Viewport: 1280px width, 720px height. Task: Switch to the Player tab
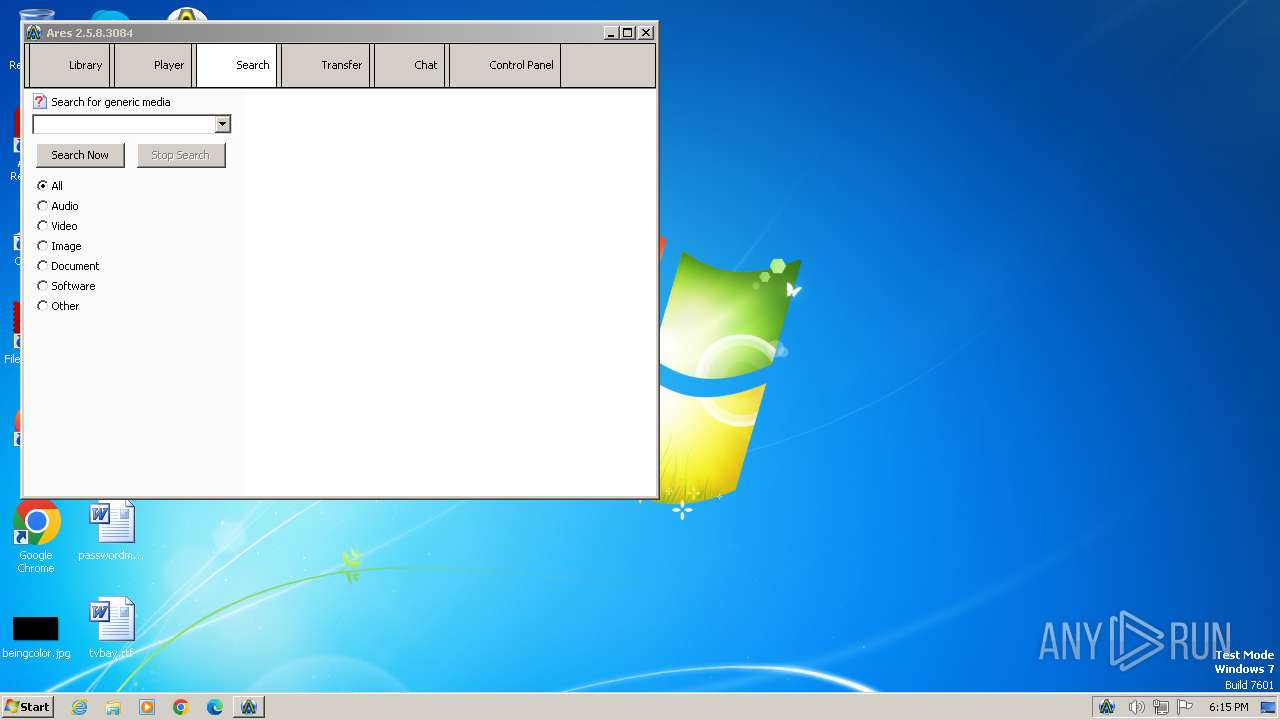coord(153,65)
